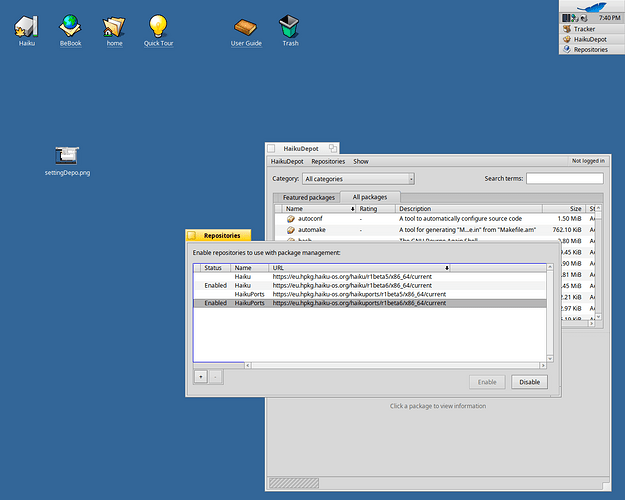
Task: Switch to Tracker in the Deskbar
Action: pos(592,29)
